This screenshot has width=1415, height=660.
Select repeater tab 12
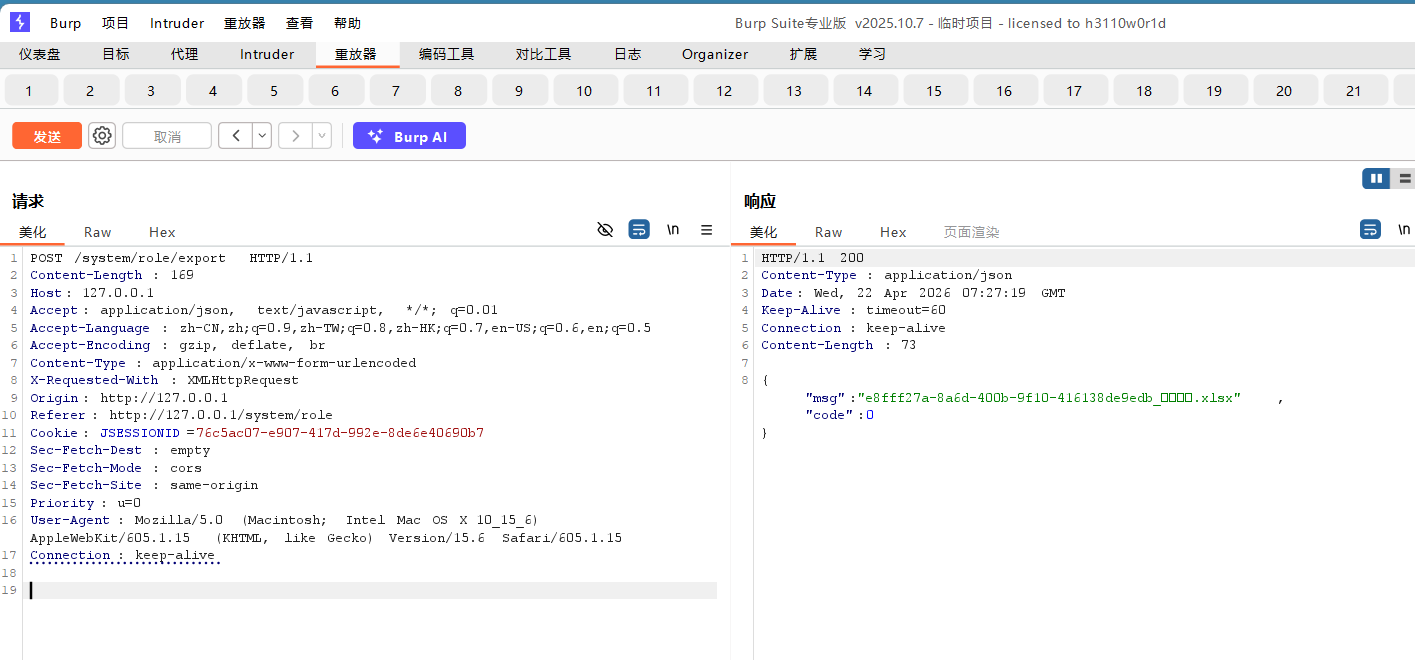pyautogui.click(x=724, y=91)
